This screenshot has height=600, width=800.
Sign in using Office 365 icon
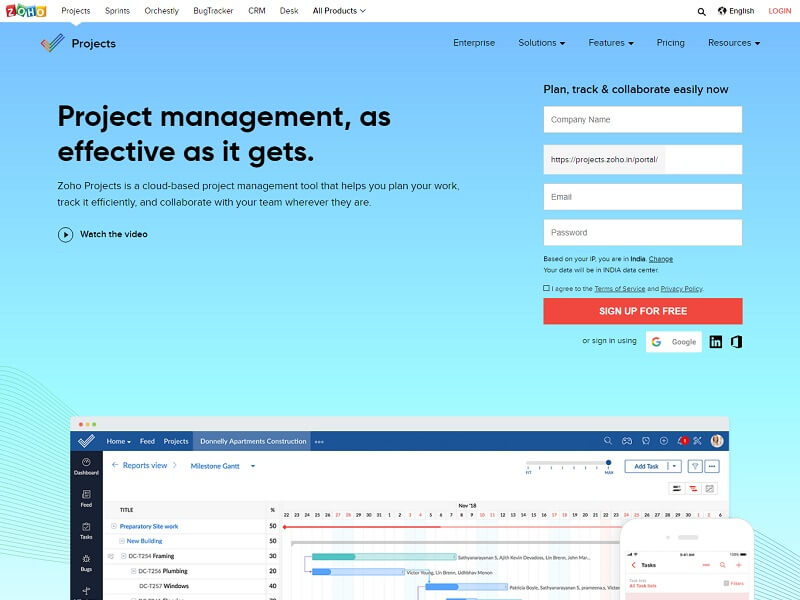[x=736, y=342]
